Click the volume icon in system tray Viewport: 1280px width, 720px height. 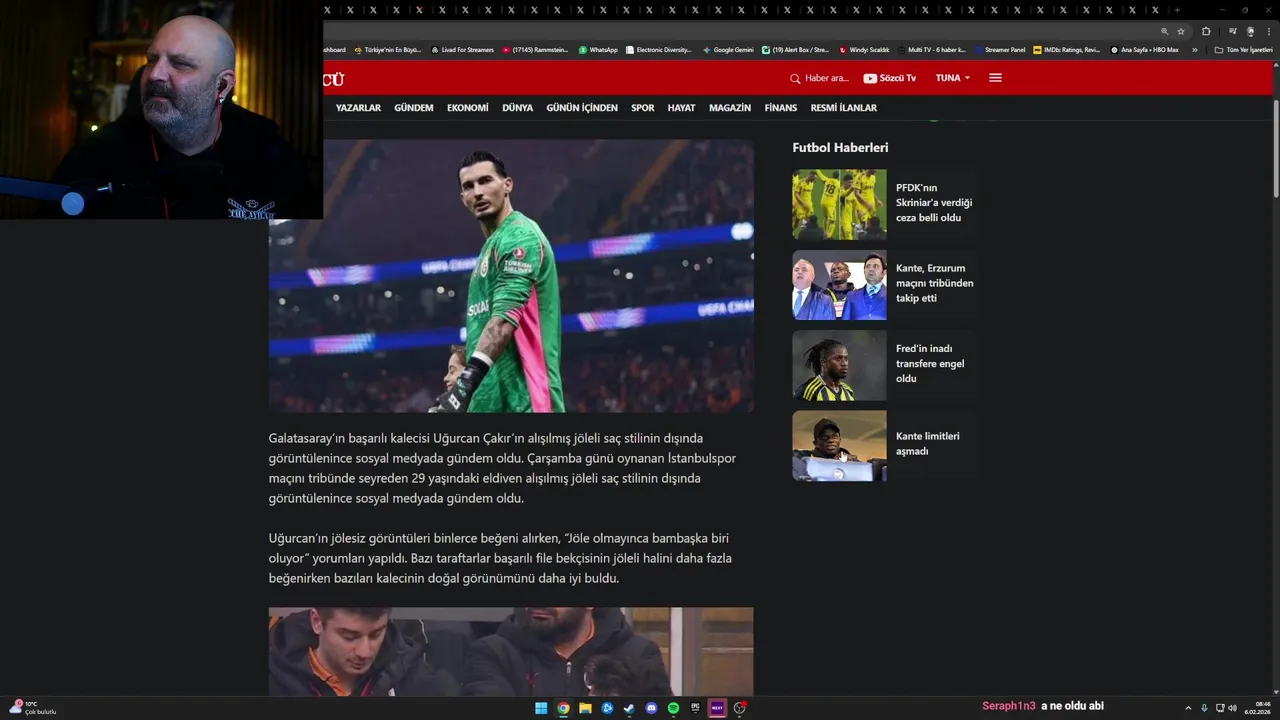(x=1232, y=708)
